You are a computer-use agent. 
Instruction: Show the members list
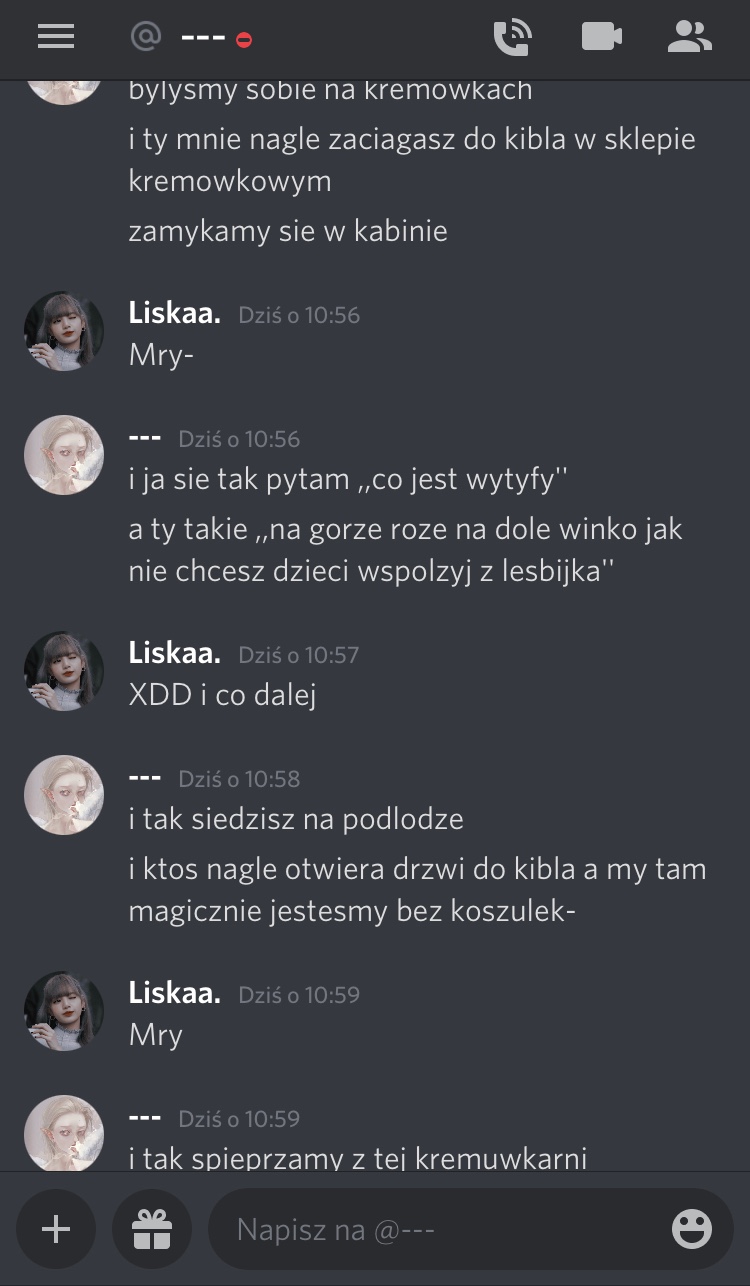pyautogui.click(x=689, y=37)
